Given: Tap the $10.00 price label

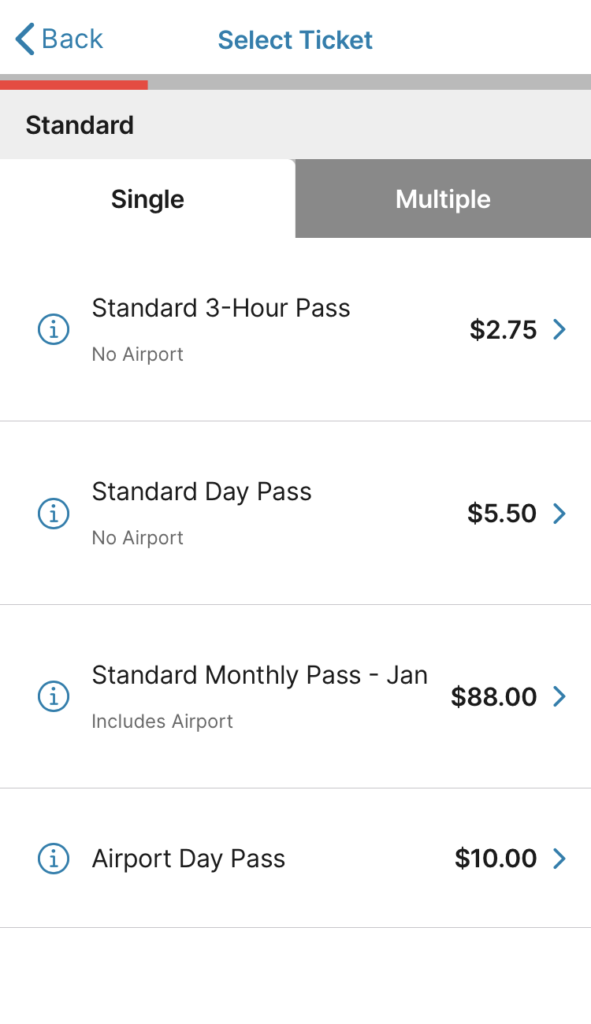Looking at the screenshot, I should click(496, 858).
